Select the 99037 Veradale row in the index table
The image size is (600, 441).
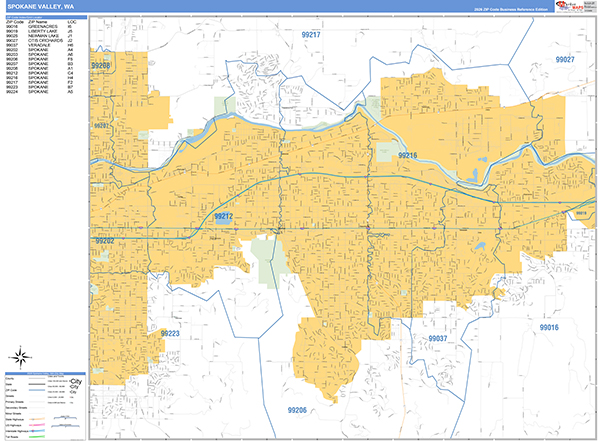click(x=40, y=46)
